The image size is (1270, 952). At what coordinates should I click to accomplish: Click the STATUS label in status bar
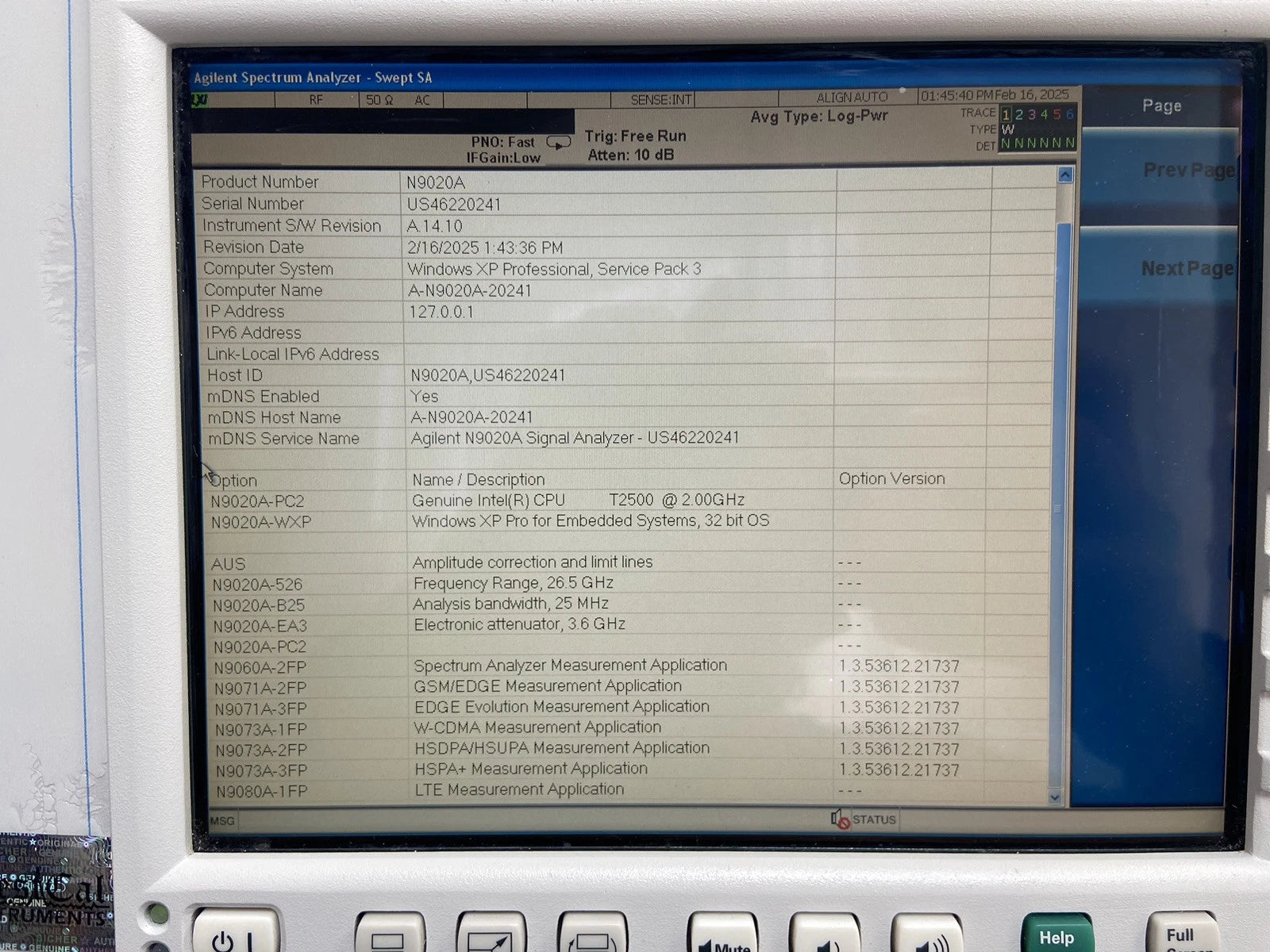coord(874,820)
